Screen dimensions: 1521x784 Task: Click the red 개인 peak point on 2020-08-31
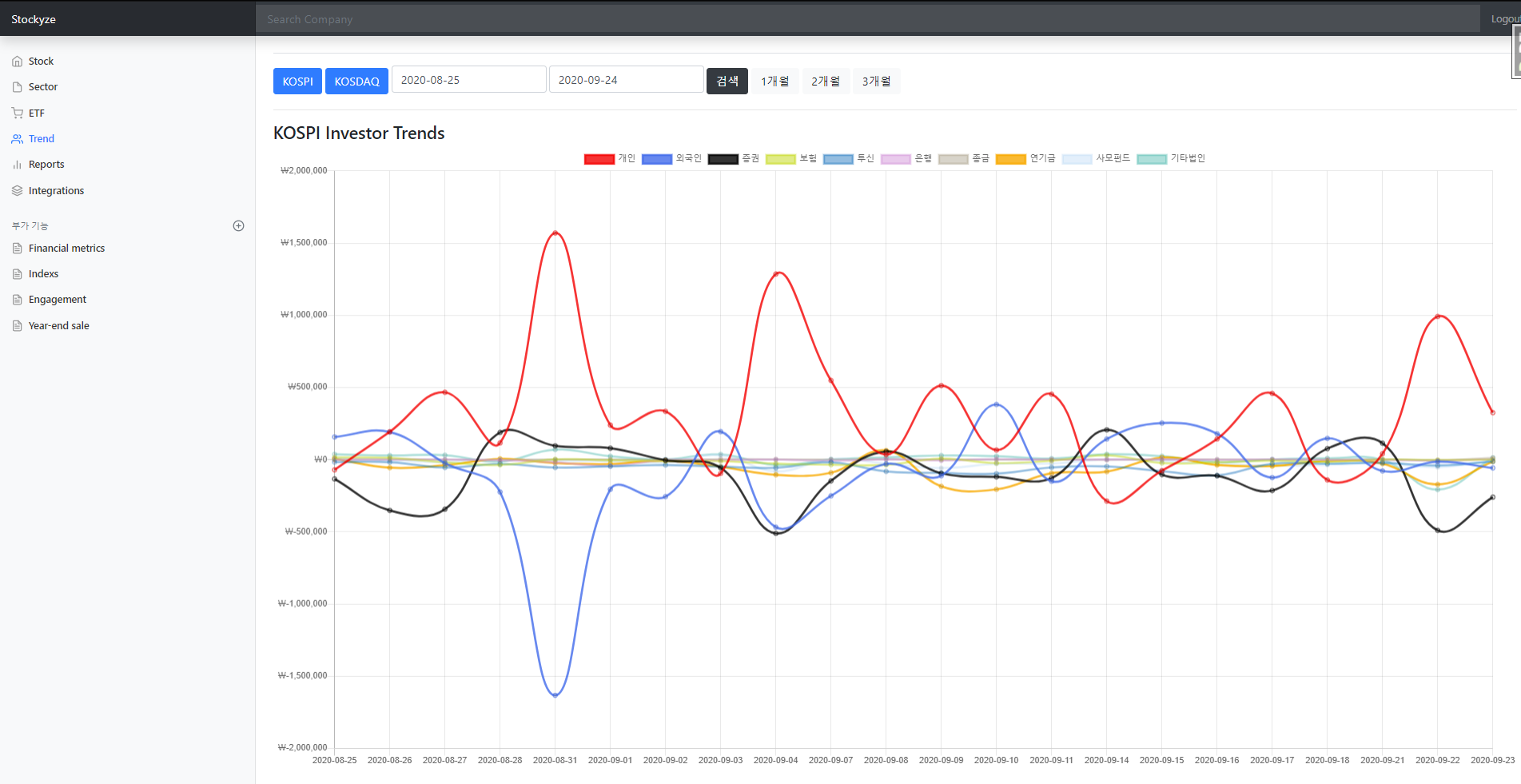(555, 233)
